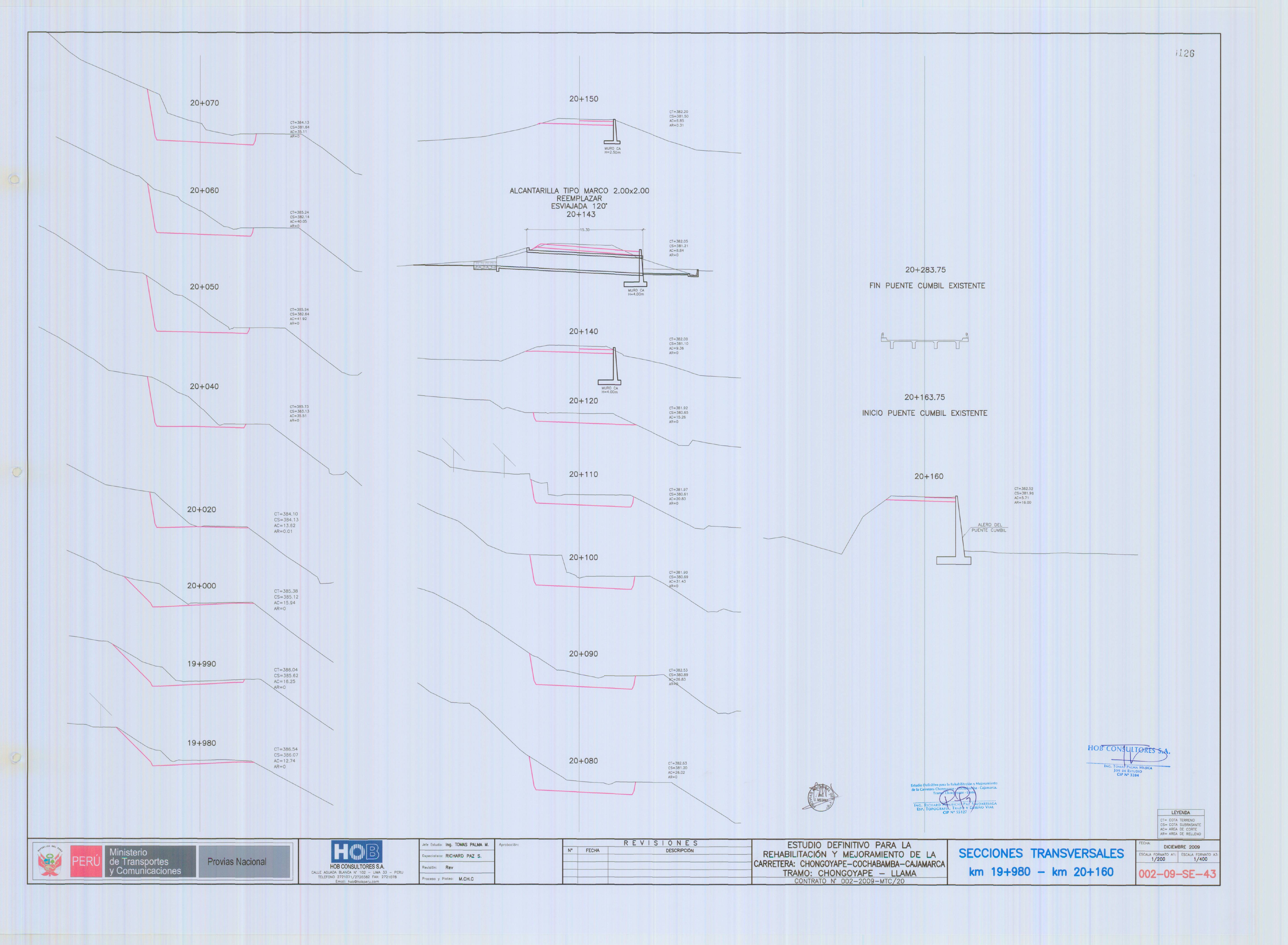Select the "20+040" section label
1288x945 pixels.
point(205,387)
